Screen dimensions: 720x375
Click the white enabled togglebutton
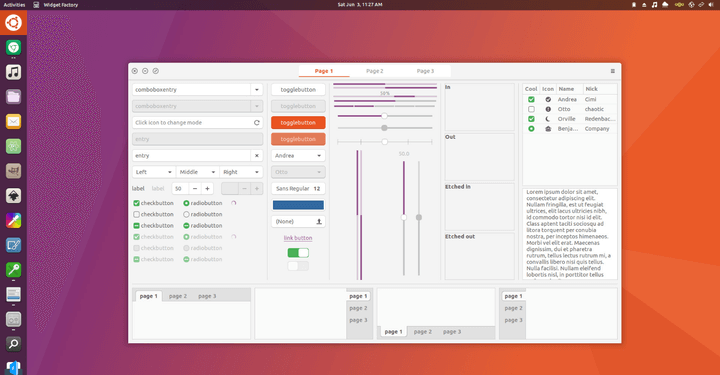click(298, 90)
